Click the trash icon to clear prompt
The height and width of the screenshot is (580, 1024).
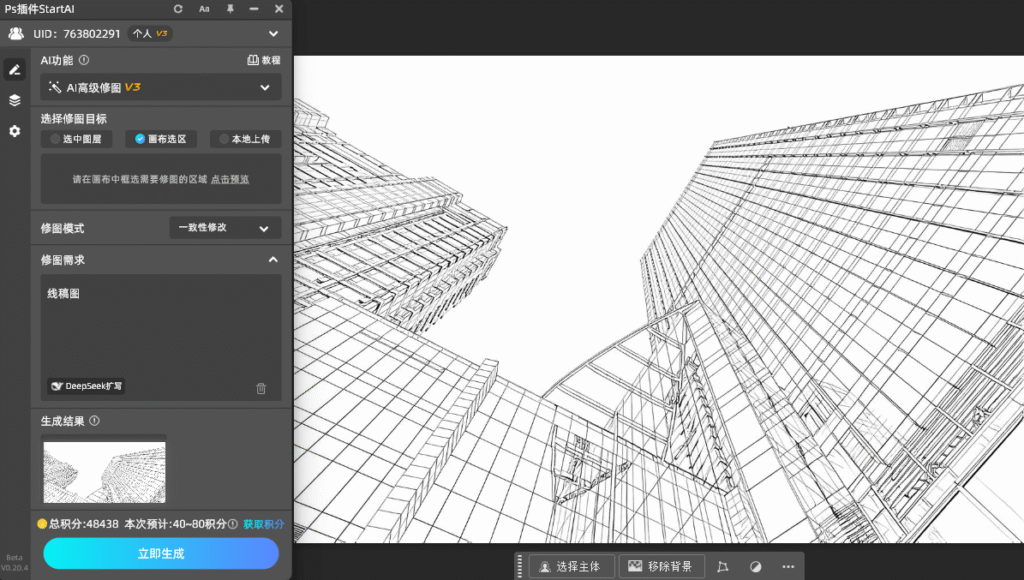[261, 388]
